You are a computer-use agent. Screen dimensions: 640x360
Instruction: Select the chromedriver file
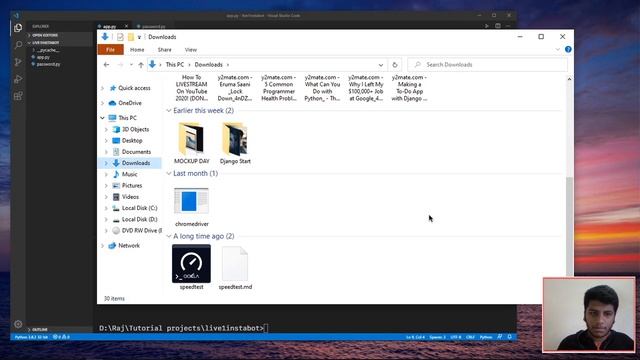pos(191,206)
